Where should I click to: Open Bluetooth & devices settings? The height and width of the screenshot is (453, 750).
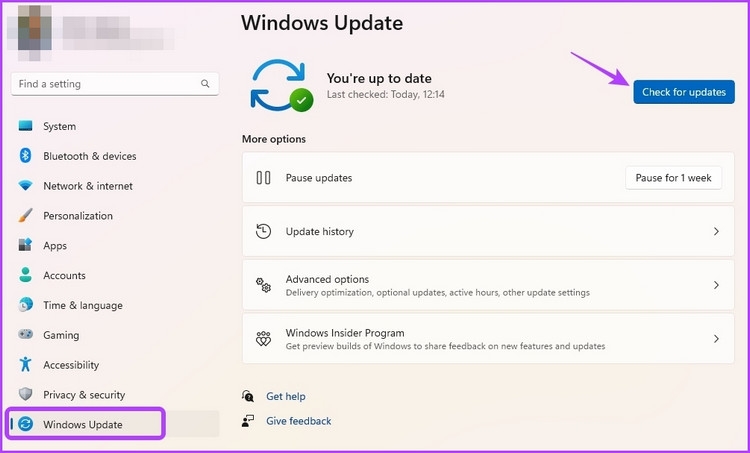[x=115, y=155]
